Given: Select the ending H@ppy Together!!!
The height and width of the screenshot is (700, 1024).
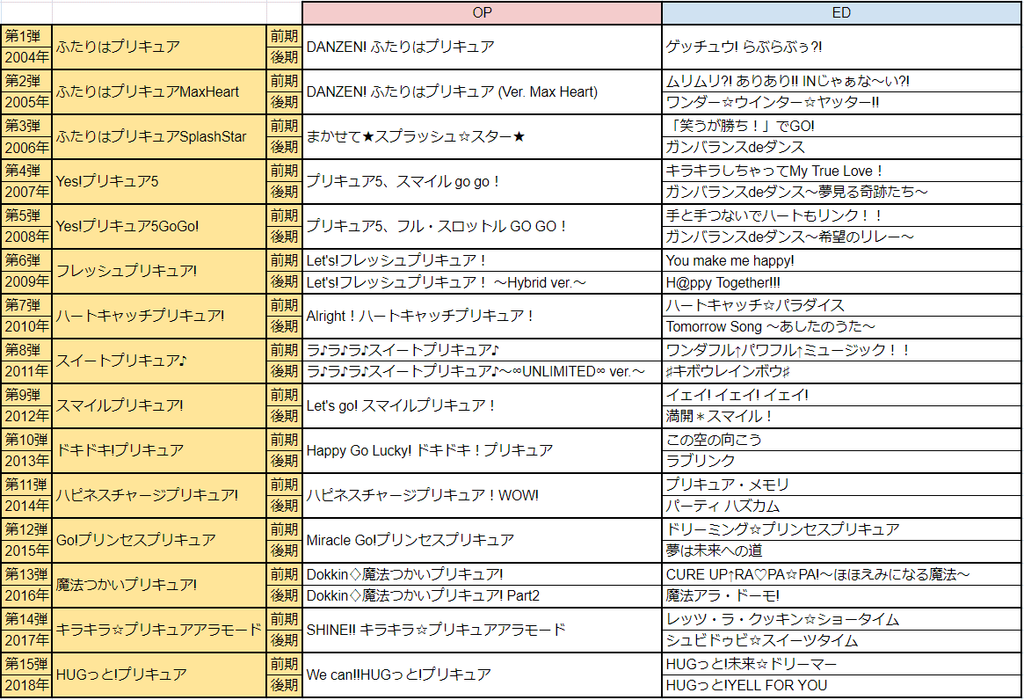Looking at the screenshot, I should [x=841, y=283].
